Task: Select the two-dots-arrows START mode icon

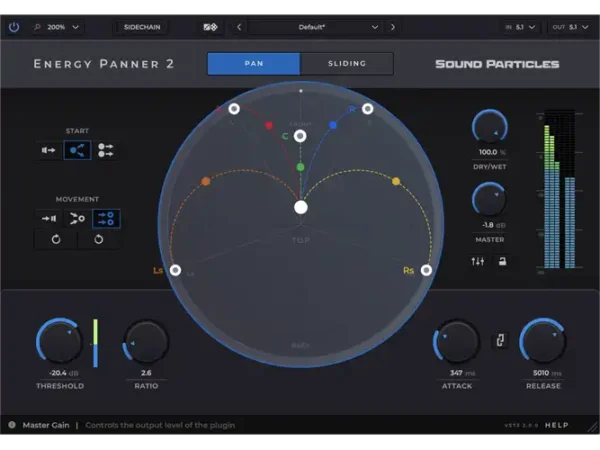Action: click(106, 150)
